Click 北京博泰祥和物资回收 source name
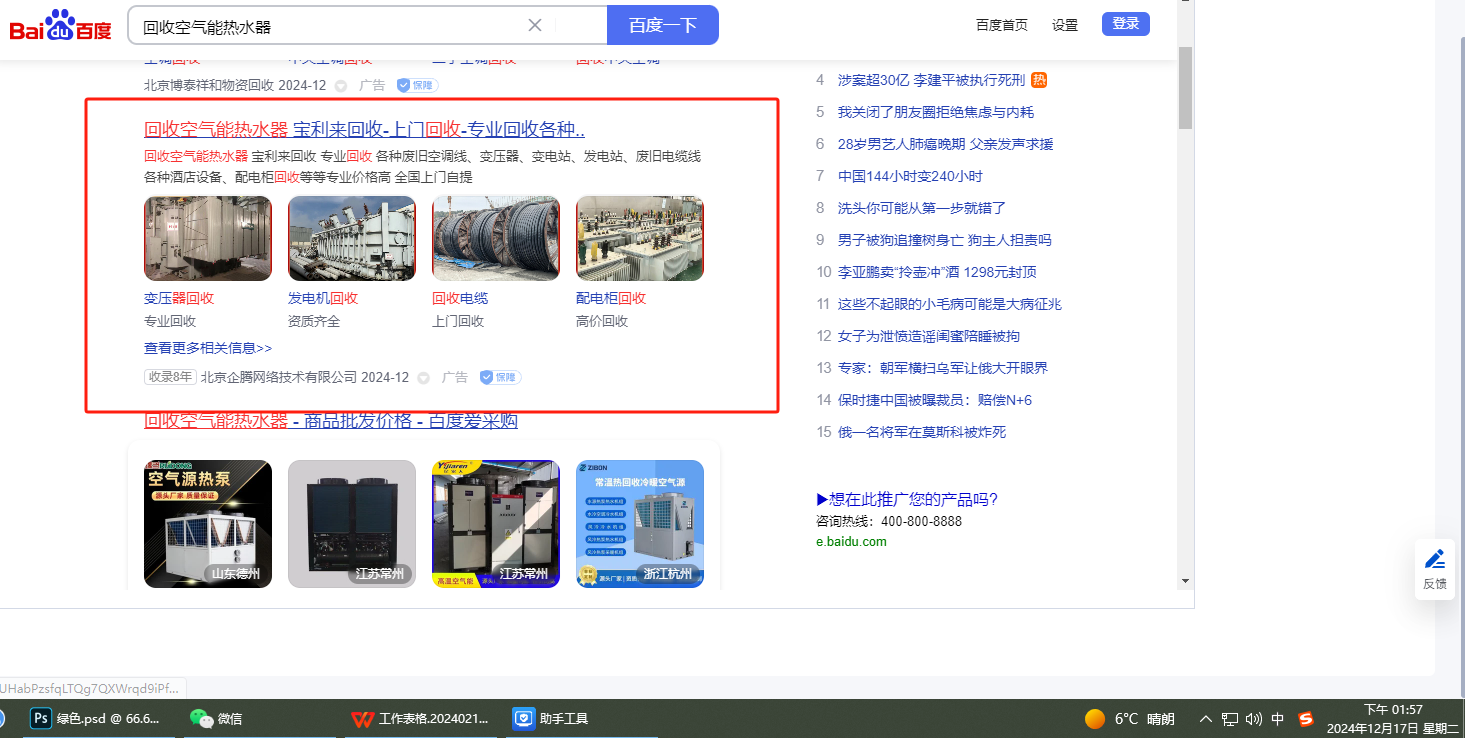 click(209, 86)
